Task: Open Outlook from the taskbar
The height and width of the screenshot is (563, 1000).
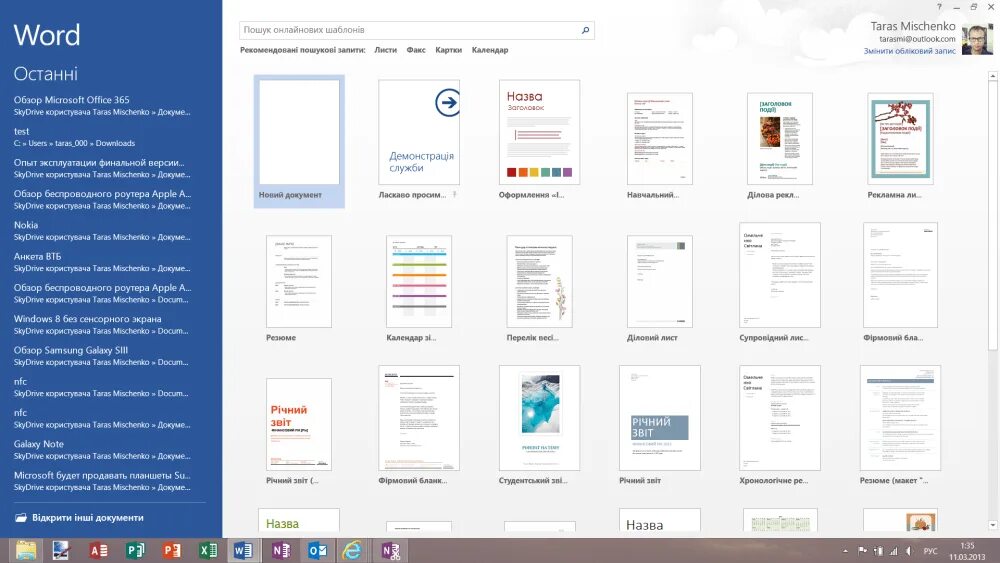Action: click(x=317, y=550)
